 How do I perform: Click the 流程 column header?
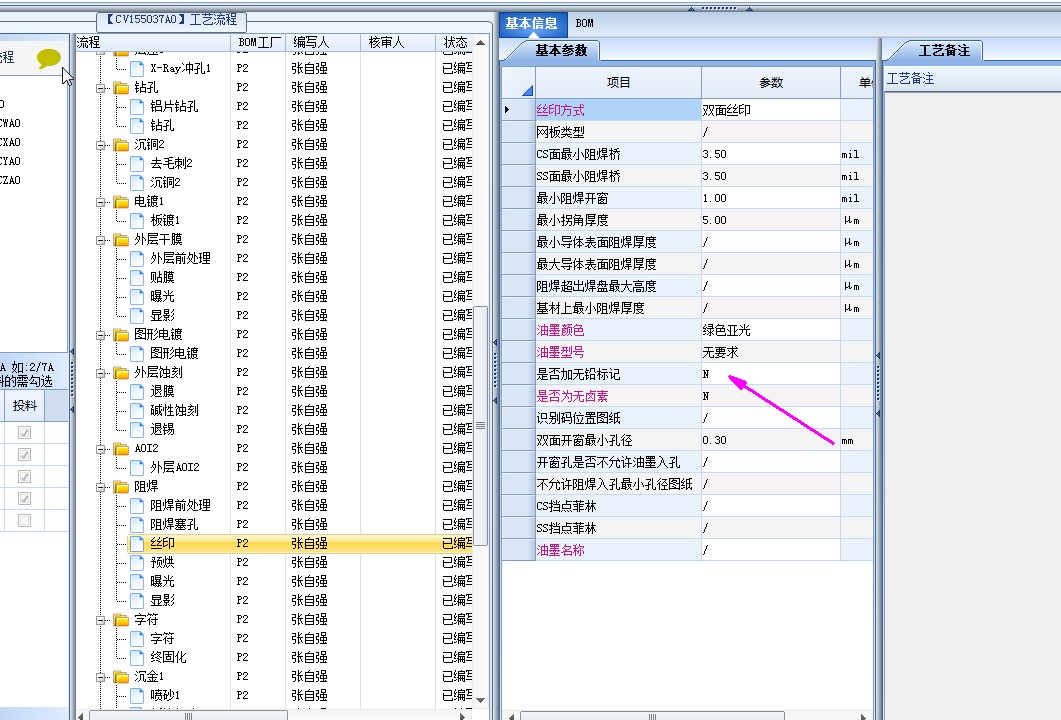pyautogui.click(x=153, y=43)
